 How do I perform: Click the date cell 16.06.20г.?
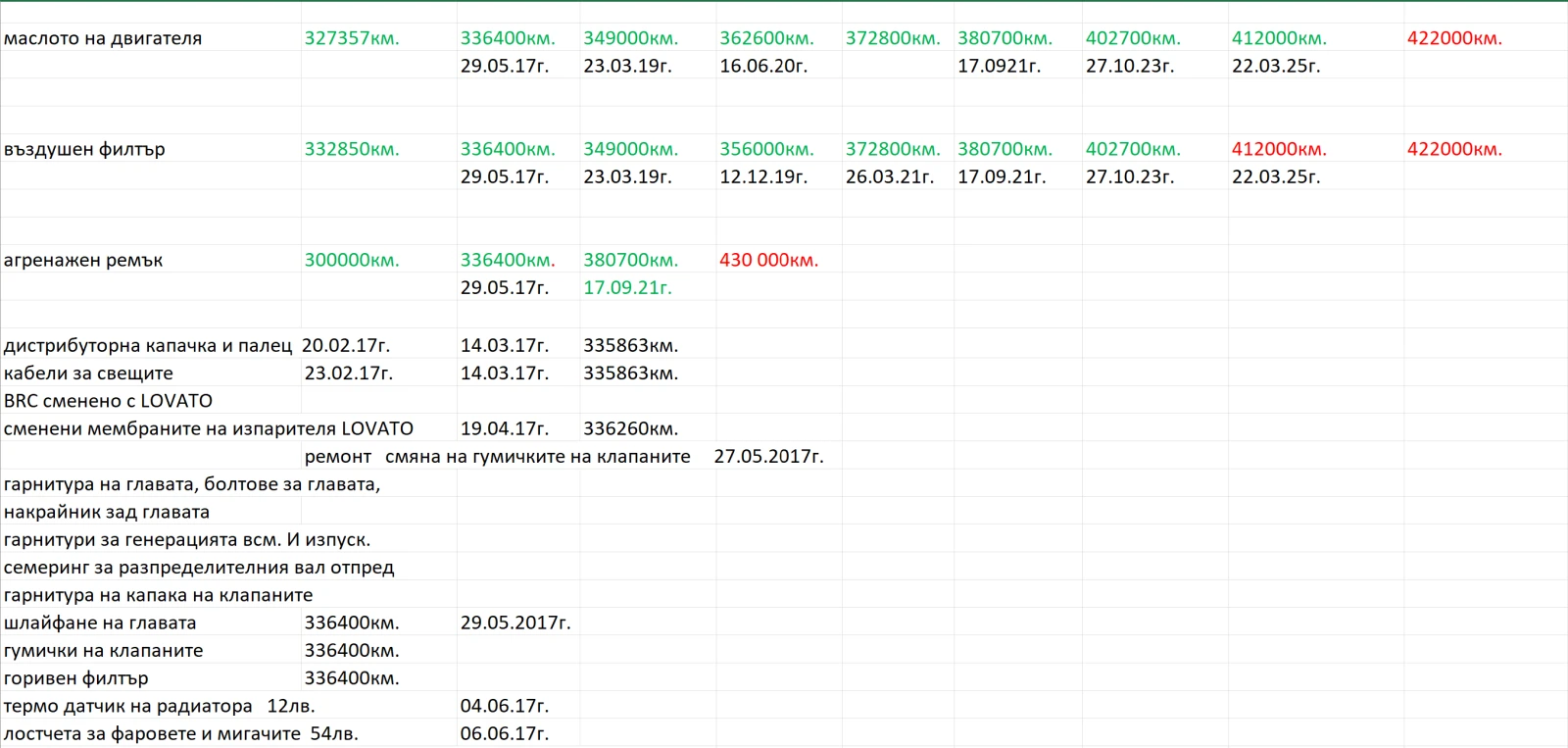click(x=763, y=66)
